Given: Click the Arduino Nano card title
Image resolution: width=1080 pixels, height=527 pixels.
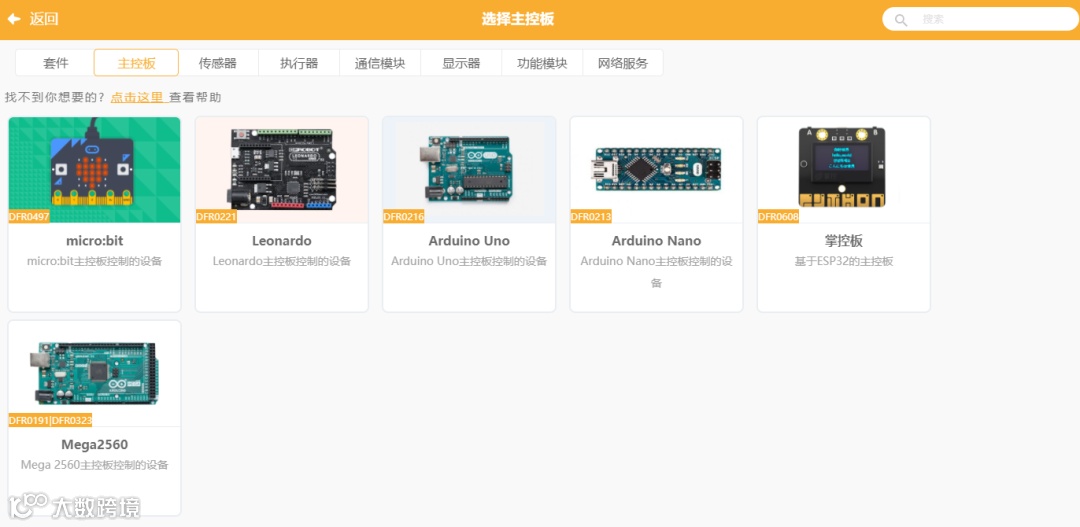Looking at the screenshot, I should tap(656, 241).
